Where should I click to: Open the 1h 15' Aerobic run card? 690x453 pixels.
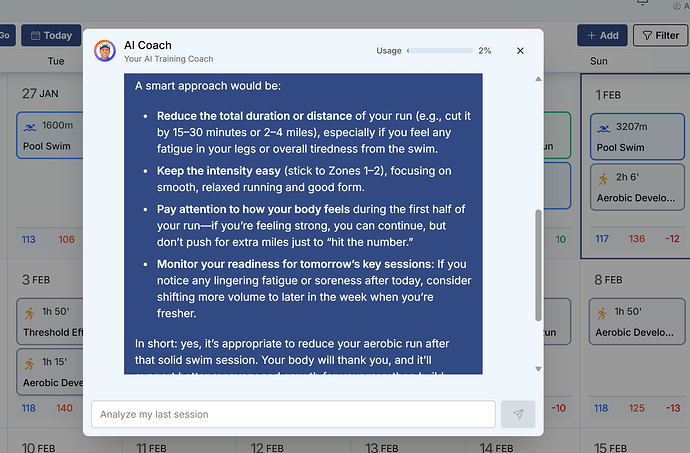pyautogui.click(x=50, y=372)
